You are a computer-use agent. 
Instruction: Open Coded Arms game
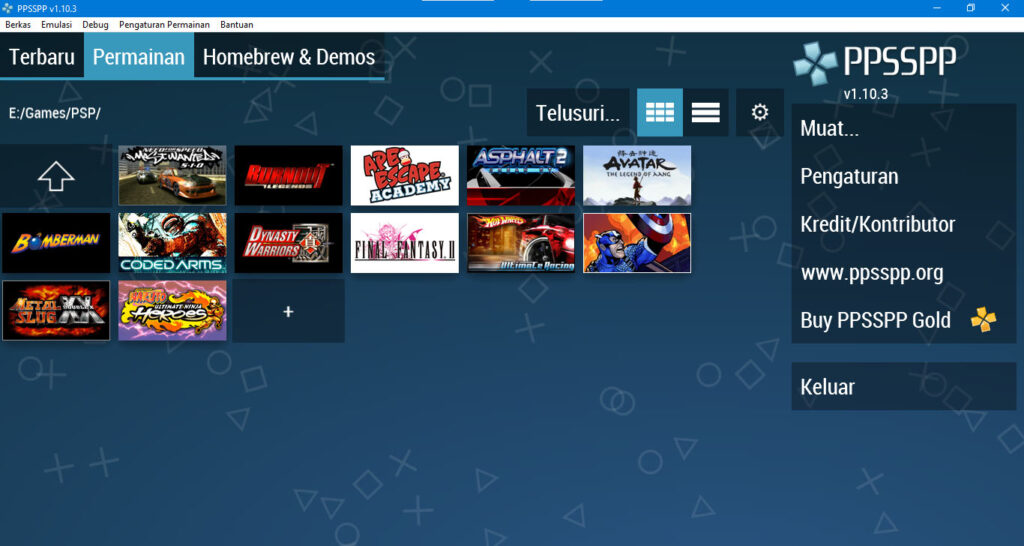(172, 243)
